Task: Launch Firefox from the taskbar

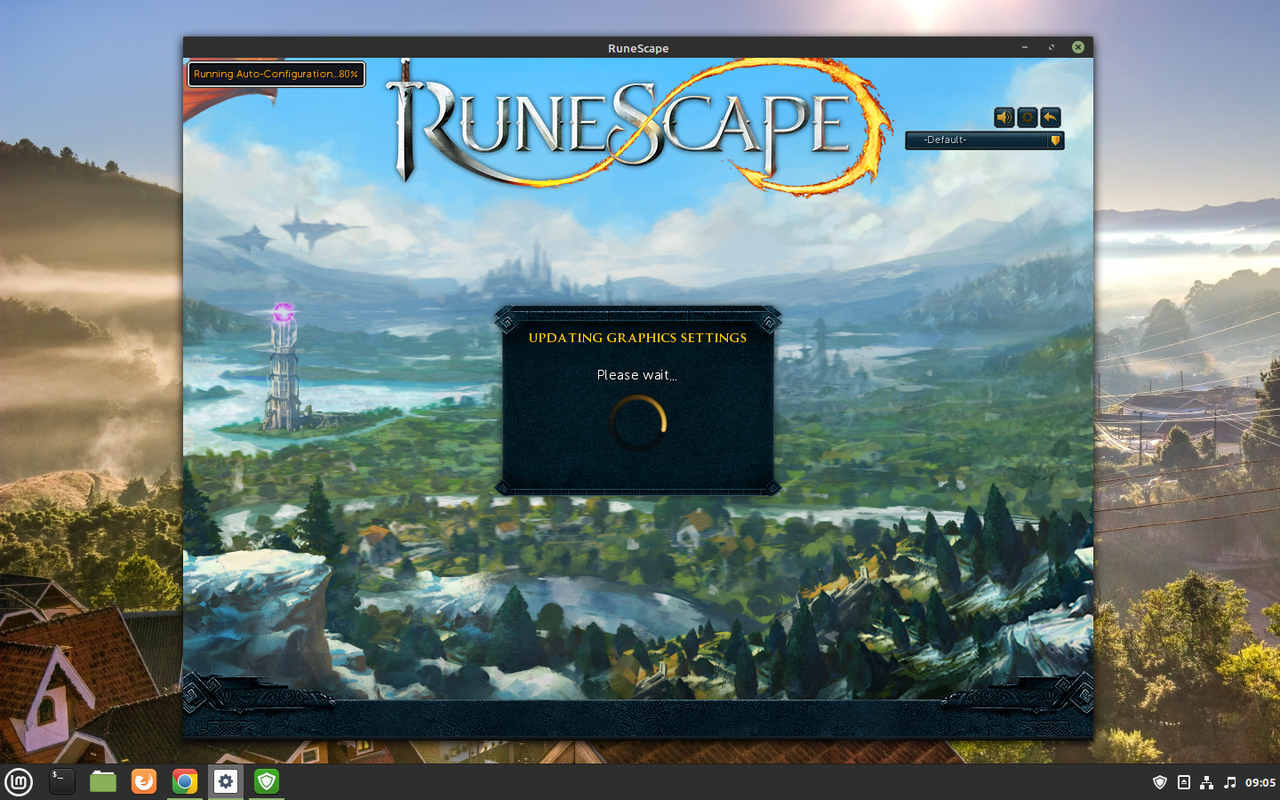Action: (144, 781)
